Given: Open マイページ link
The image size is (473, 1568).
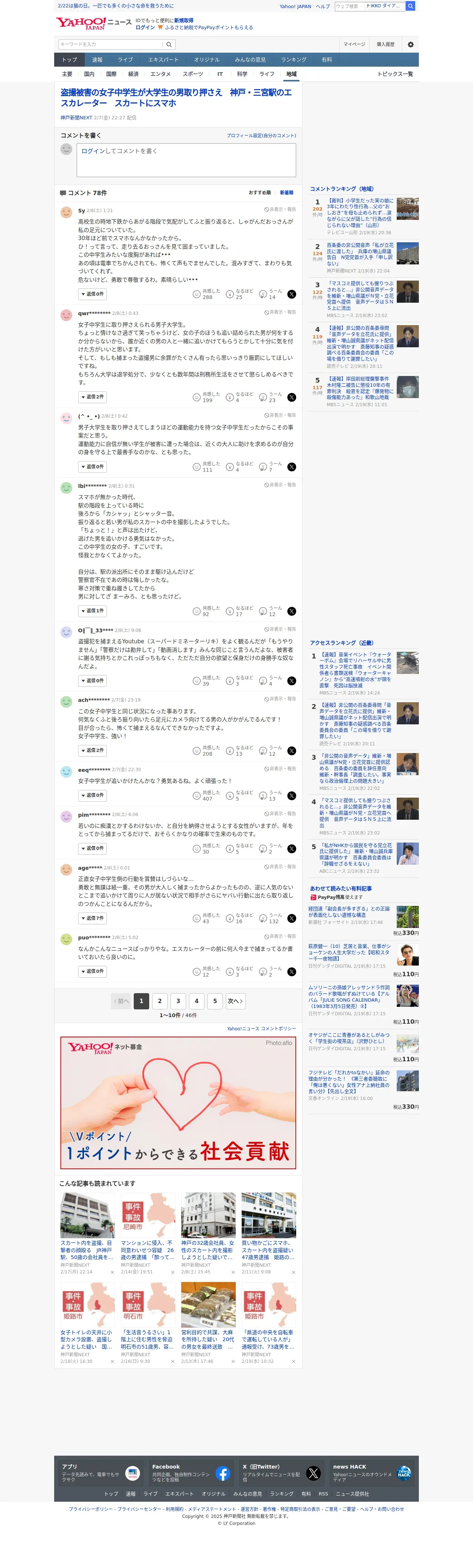Looking at the screenshot, I should pyautogui.click(x=354, y=45).
